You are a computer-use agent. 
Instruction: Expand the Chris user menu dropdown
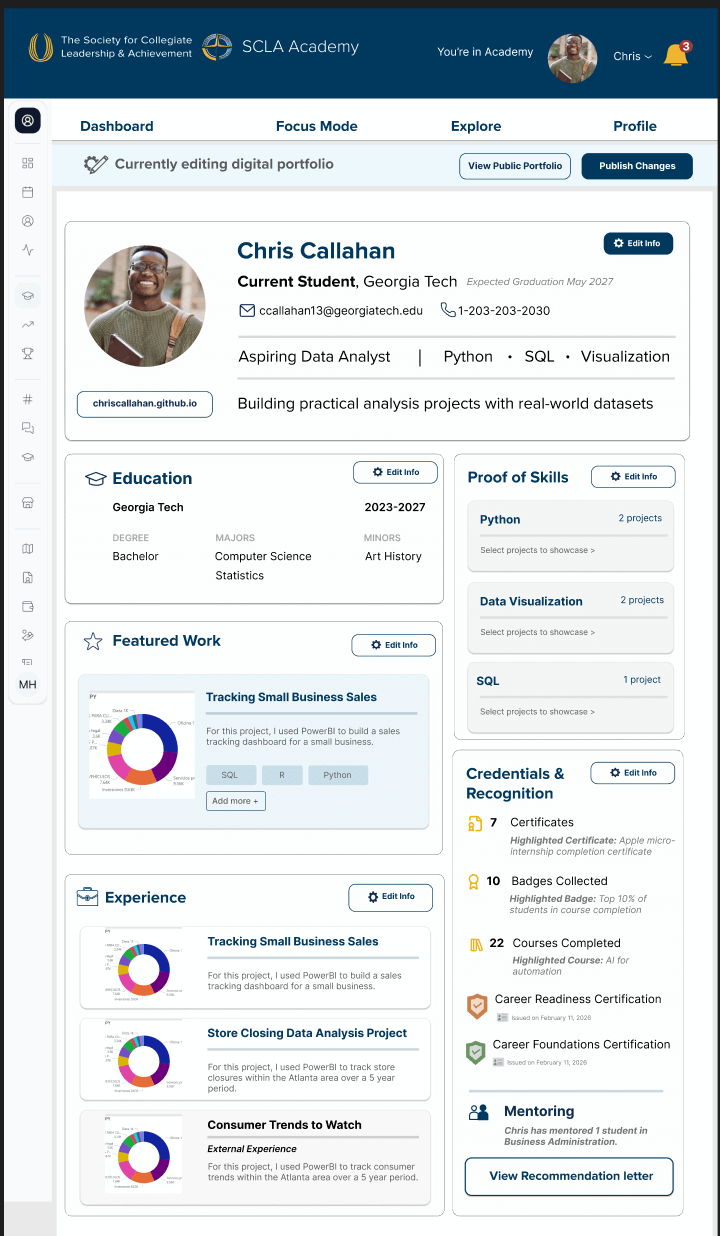[x=632, y=57]
